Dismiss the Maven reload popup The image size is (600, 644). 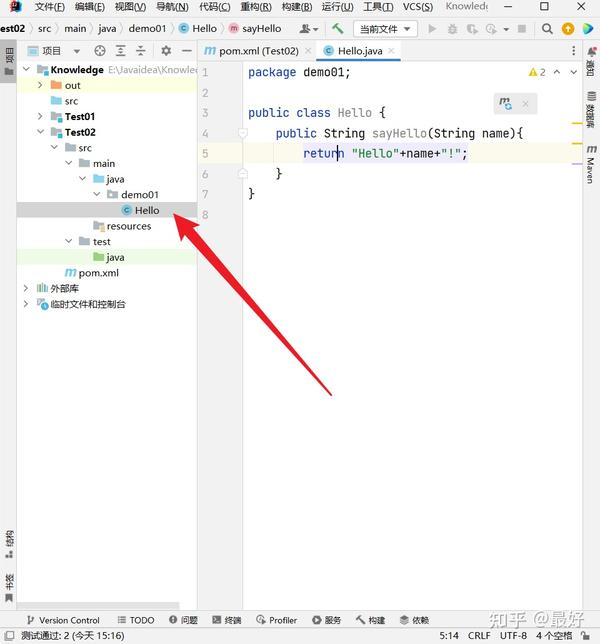tap(525, 104)
